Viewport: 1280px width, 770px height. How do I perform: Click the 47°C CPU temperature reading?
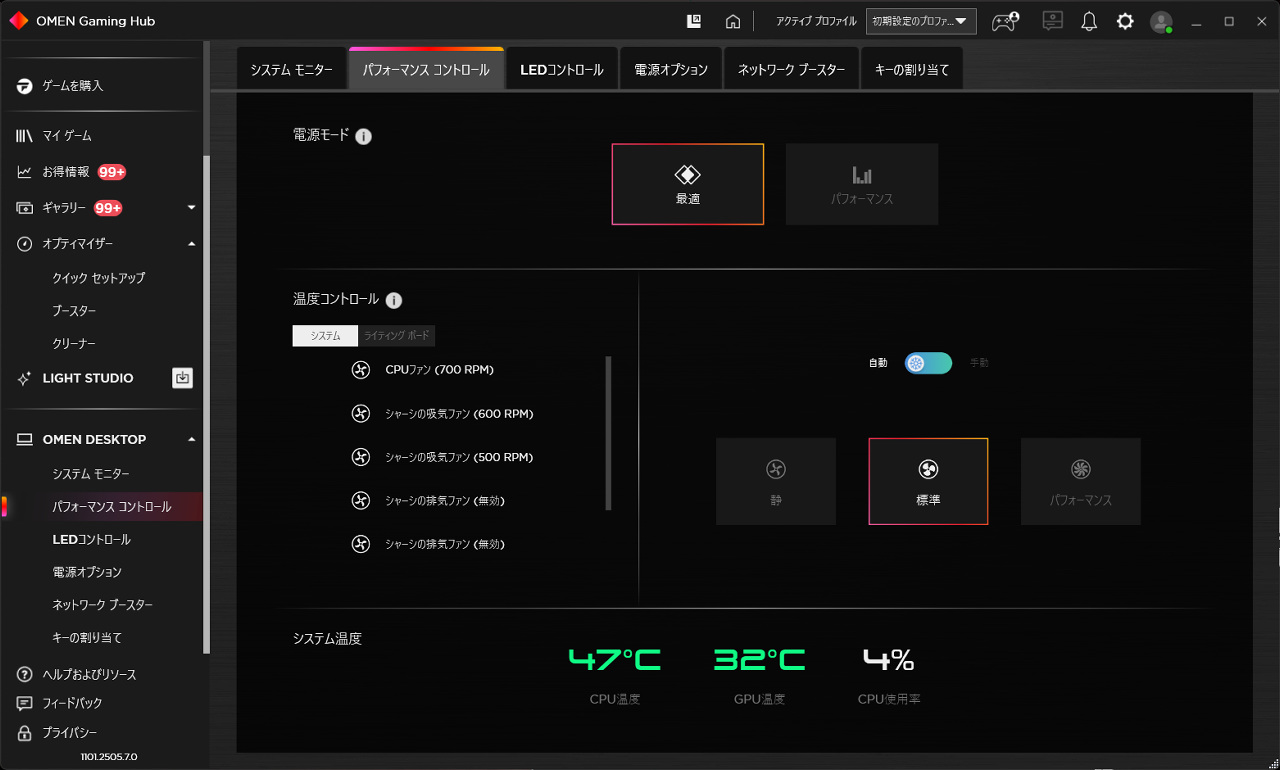(x=614, y=660)
